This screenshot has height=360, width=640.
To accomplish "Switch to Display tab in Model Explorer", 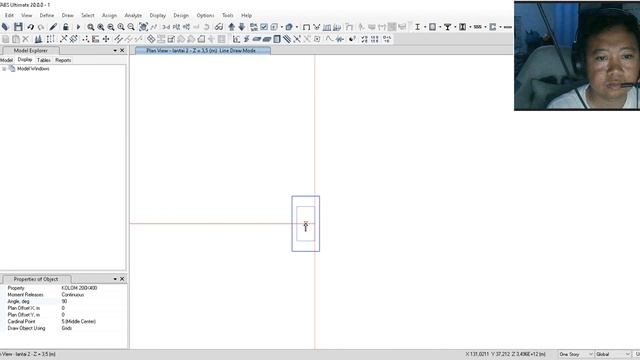I will pos(25,60).
